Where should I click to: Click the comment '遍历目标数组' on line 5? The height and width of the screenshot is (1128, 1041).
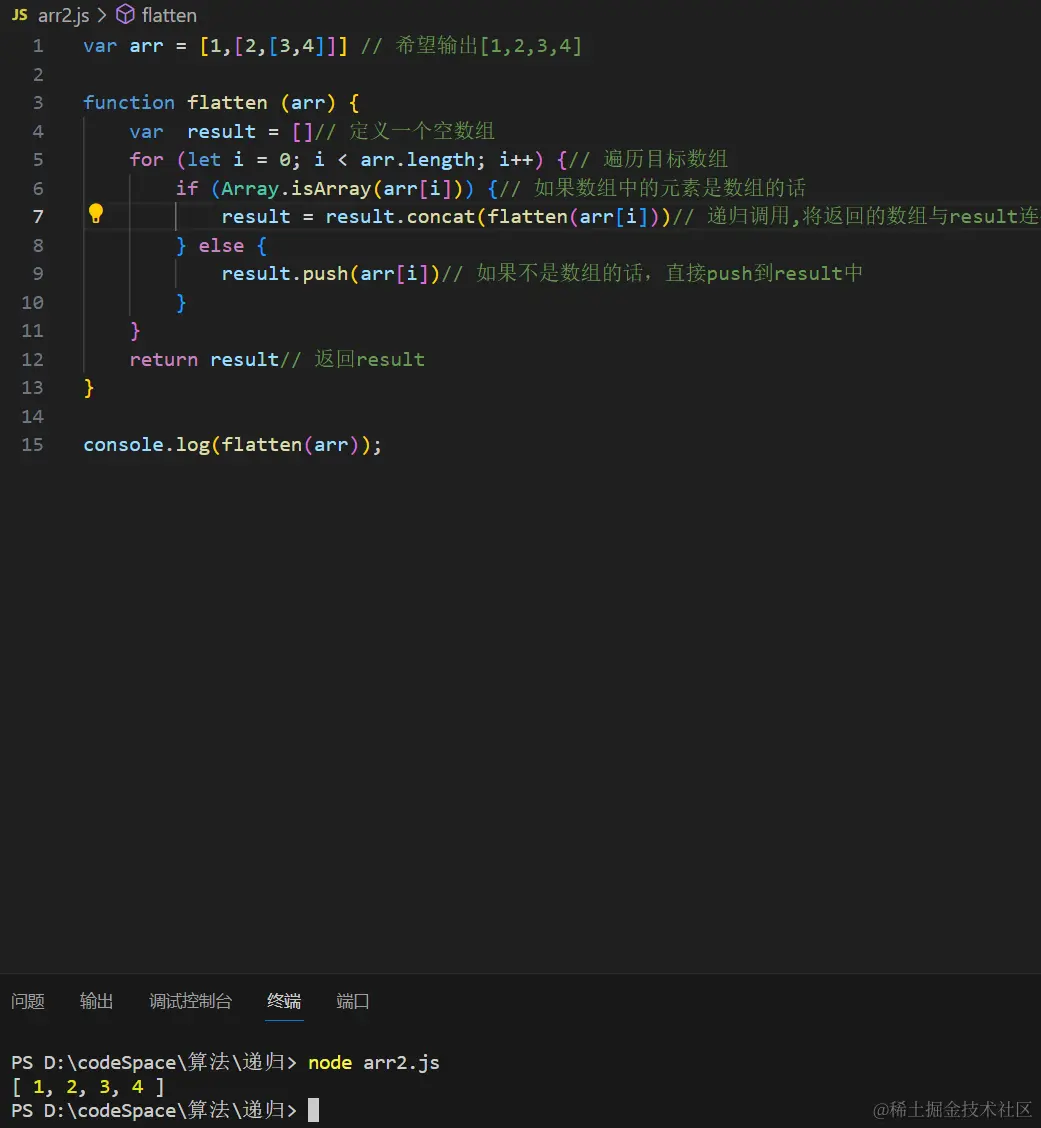pos(665,159)
